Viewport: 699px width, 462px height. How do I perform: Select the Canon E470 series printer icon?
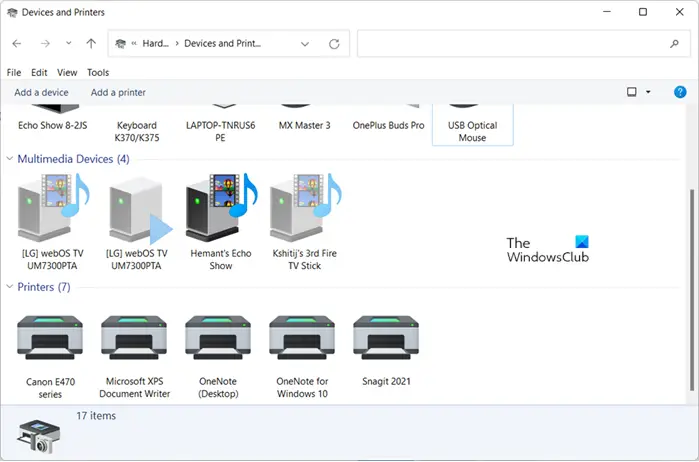50,338
